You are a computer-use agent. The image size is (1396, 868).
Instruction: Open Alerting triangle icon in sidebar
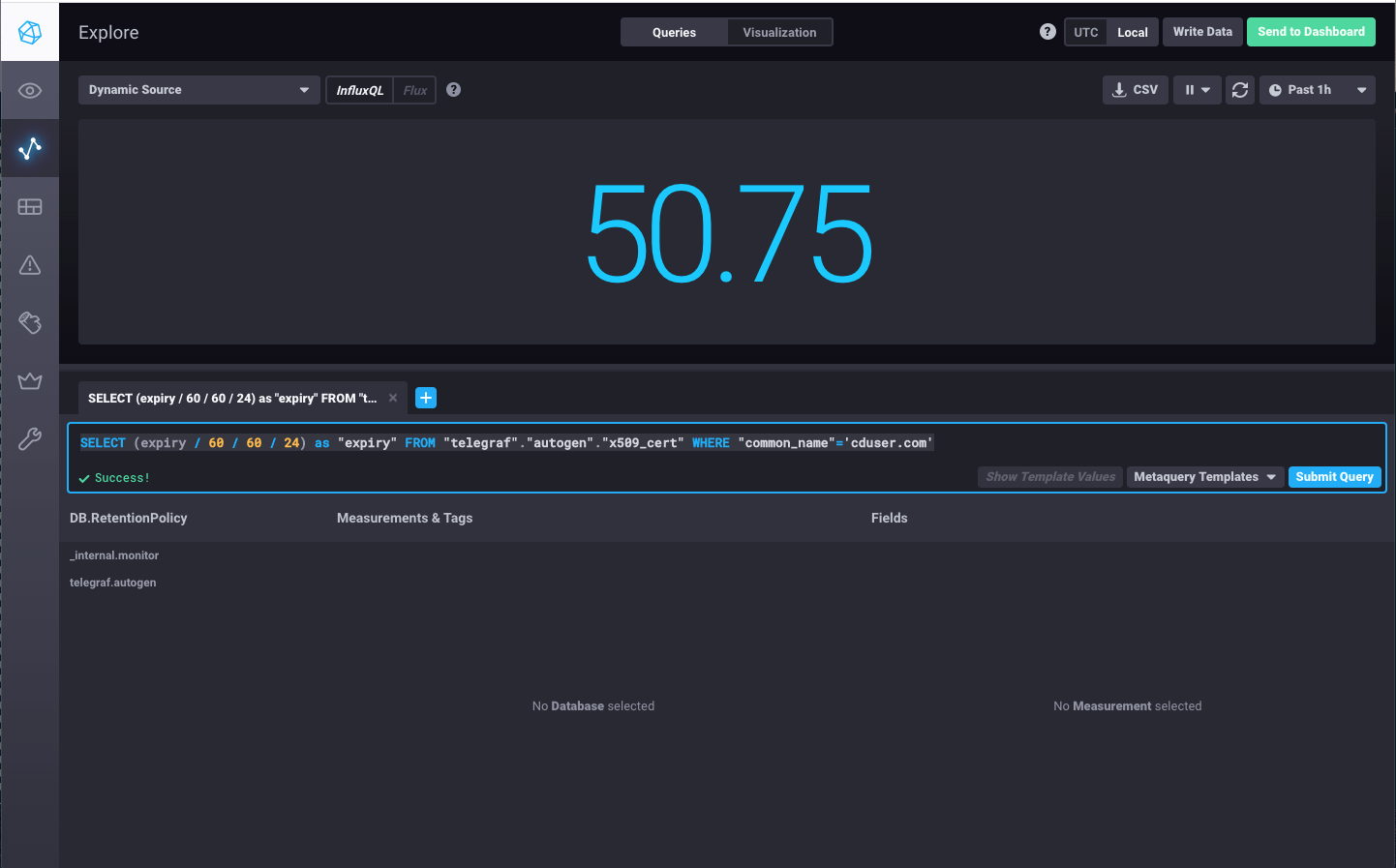pyautogui.click(x=30, y=265)
